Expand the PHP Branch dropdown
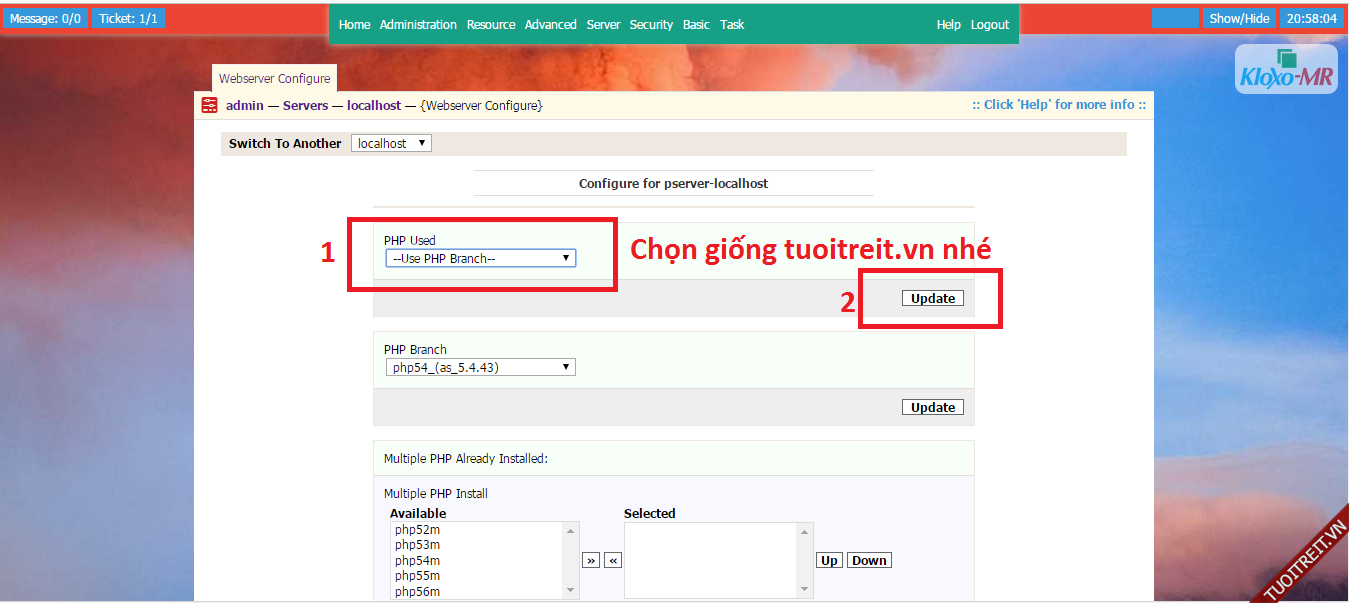Viewport: 1349px width, 603px height. pyautogui.click(x=480, y=367)
